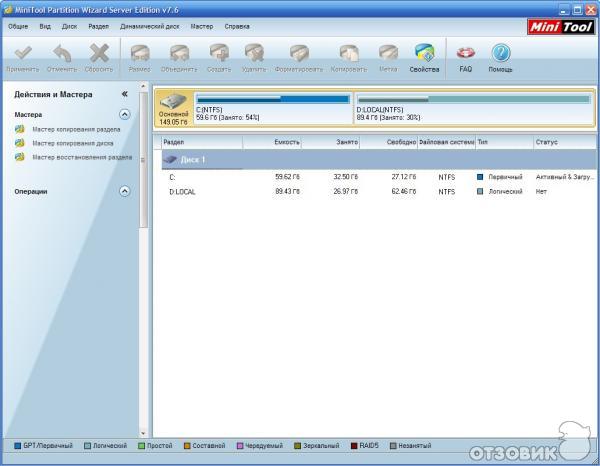This screenshot has height=466, width=600.
Task: Click the Логический type color square in table
Action: click(480, 191)
